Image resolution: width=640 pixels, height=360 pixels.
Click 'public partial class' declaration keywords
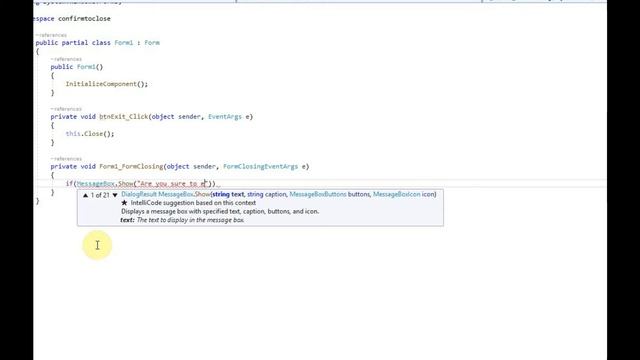[x=73, y=42]
